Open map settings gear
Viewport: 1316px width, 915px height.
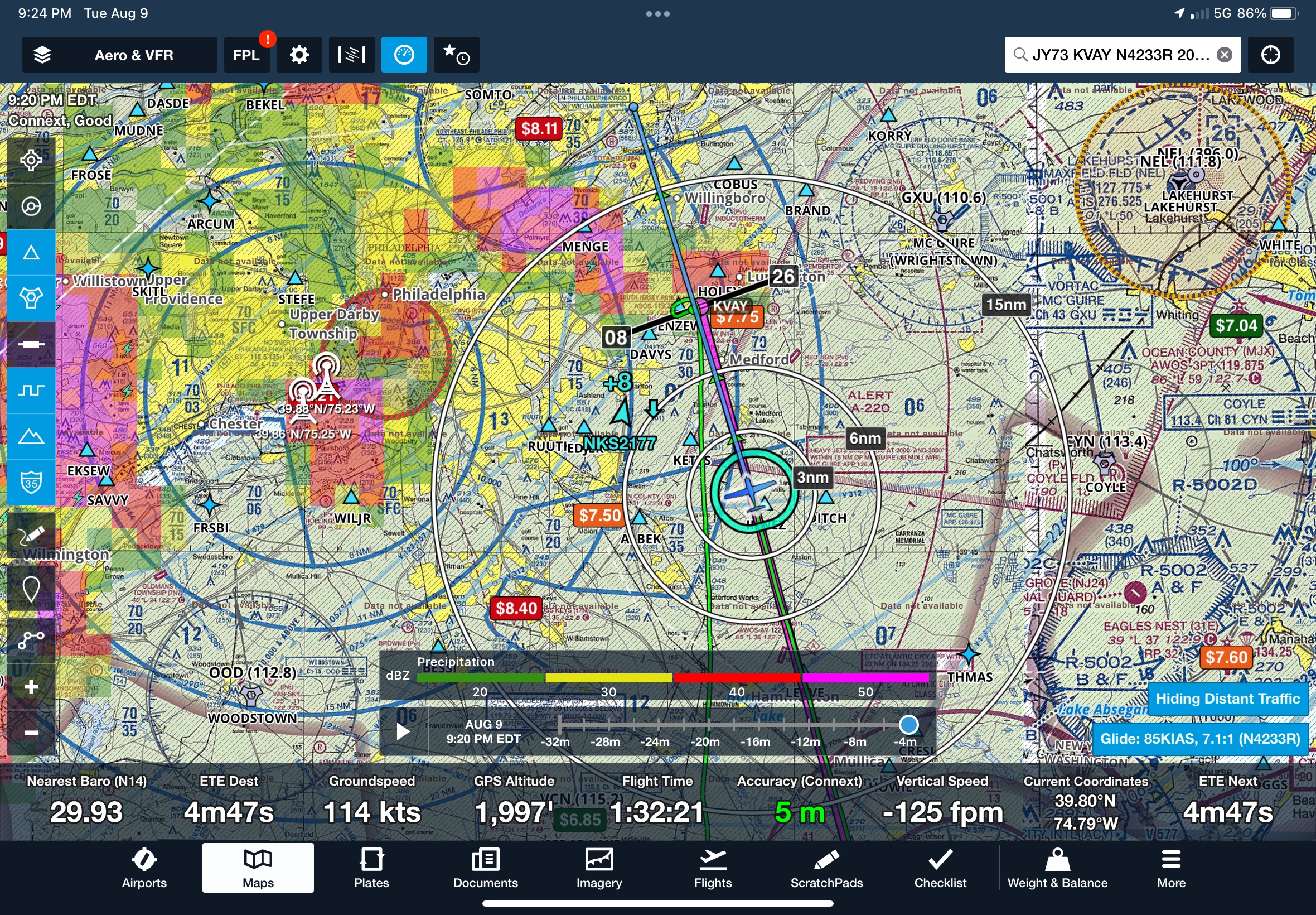pos(299,55)
